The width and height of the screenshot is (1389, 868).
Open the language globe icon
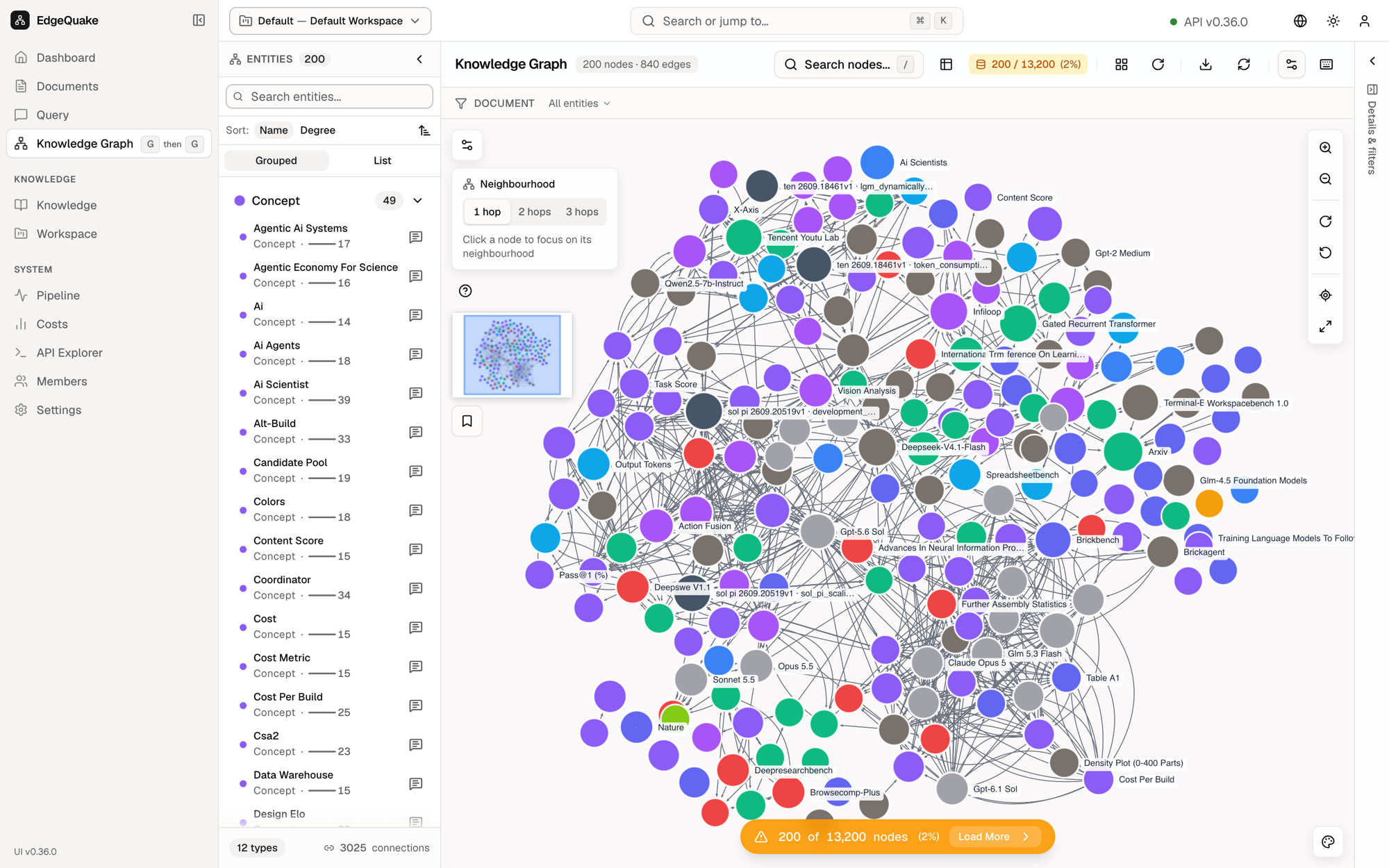coord(1300,21)
